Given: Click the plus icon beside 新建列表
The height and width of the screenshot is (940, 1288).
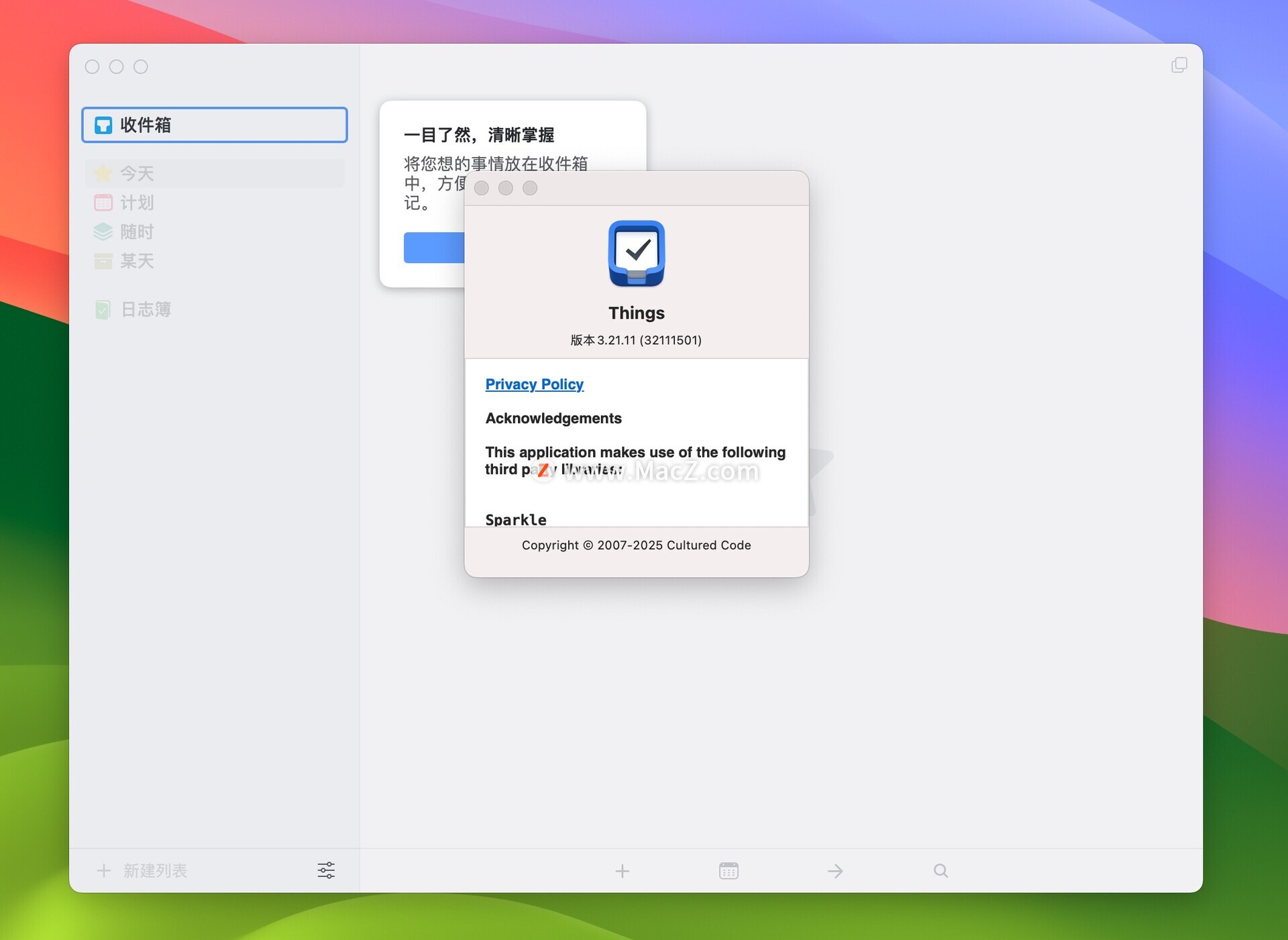Looking at the screenshot, I should pos(103,870).
